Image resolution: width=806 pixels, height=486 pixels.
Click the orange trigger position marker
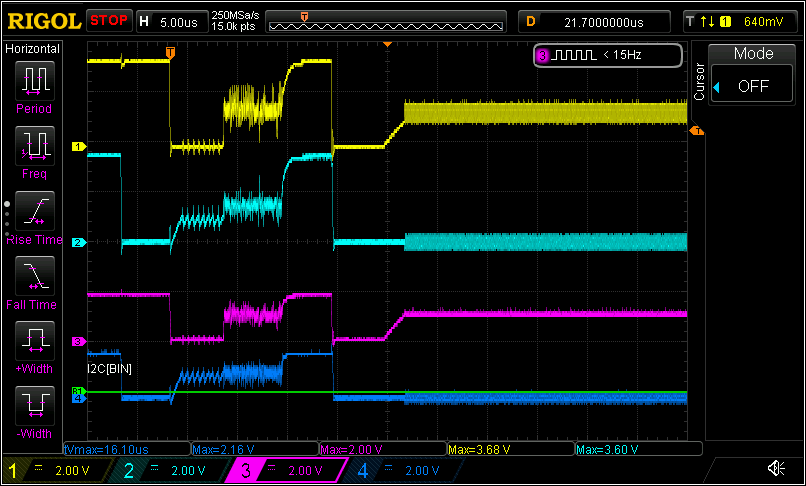(170, 51)
